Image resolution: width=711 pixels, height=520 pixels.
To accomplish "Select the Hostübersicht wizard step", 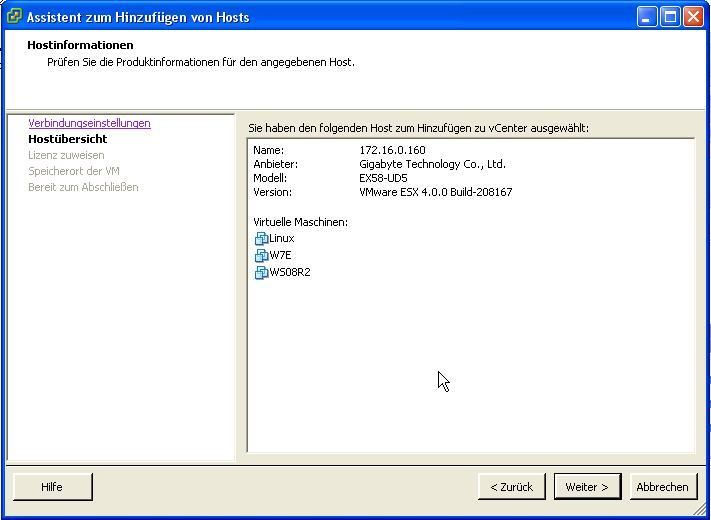I will 68,139.
